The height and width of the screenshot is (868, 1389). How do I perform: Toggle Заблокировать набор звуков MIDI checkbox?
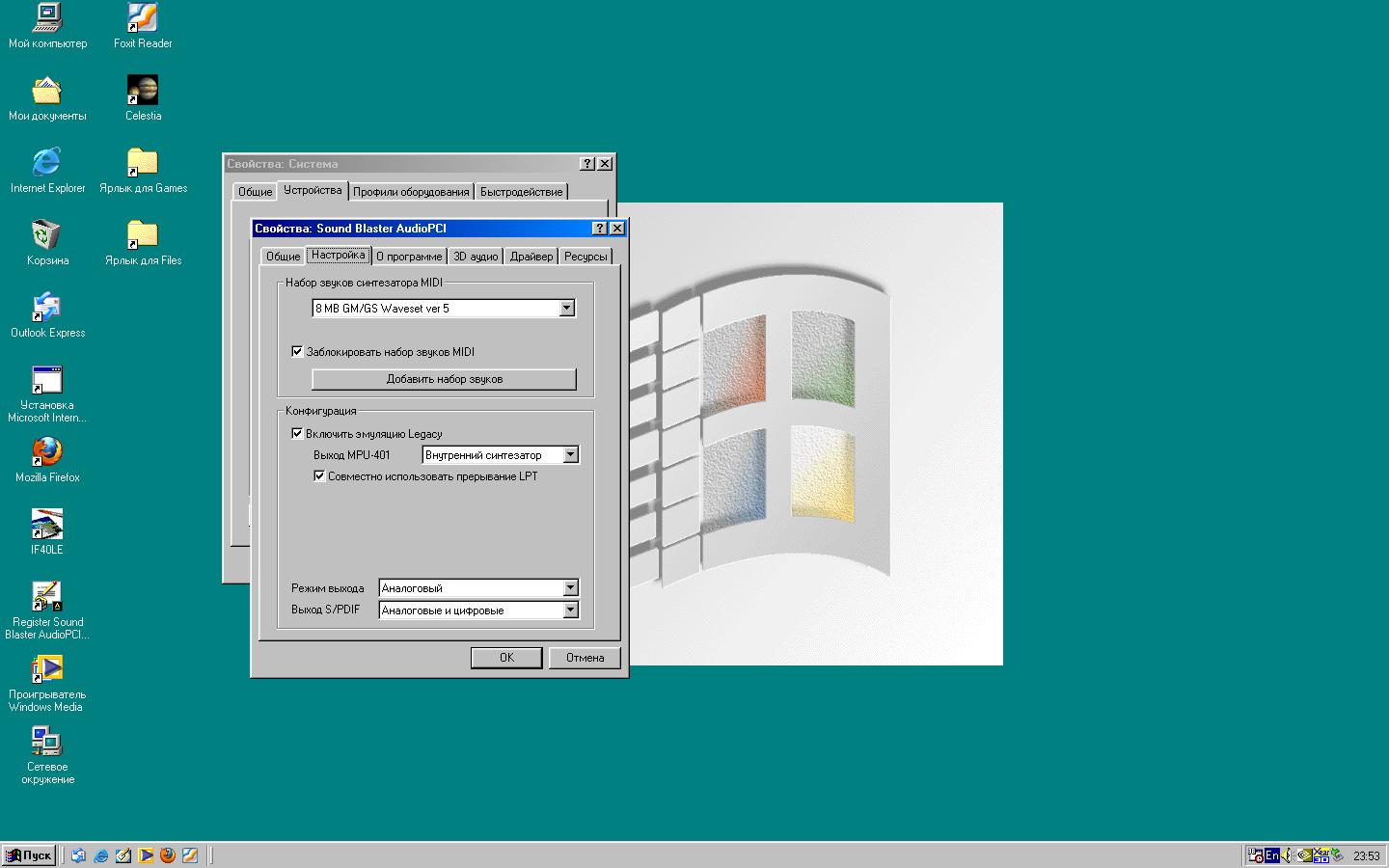click(297, 352)
